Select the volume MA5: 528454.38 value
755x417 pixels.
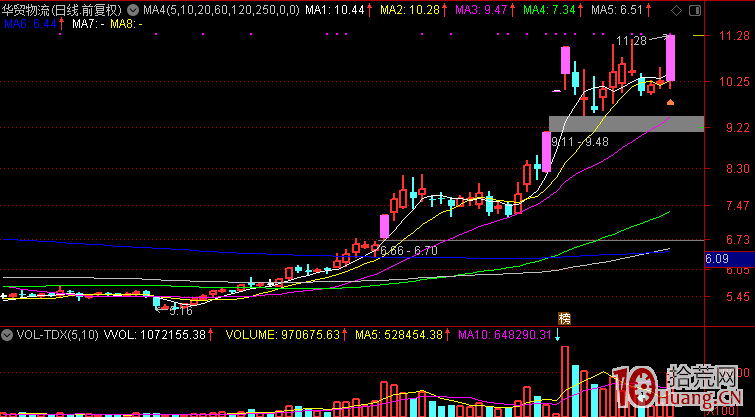click(399, 335)
